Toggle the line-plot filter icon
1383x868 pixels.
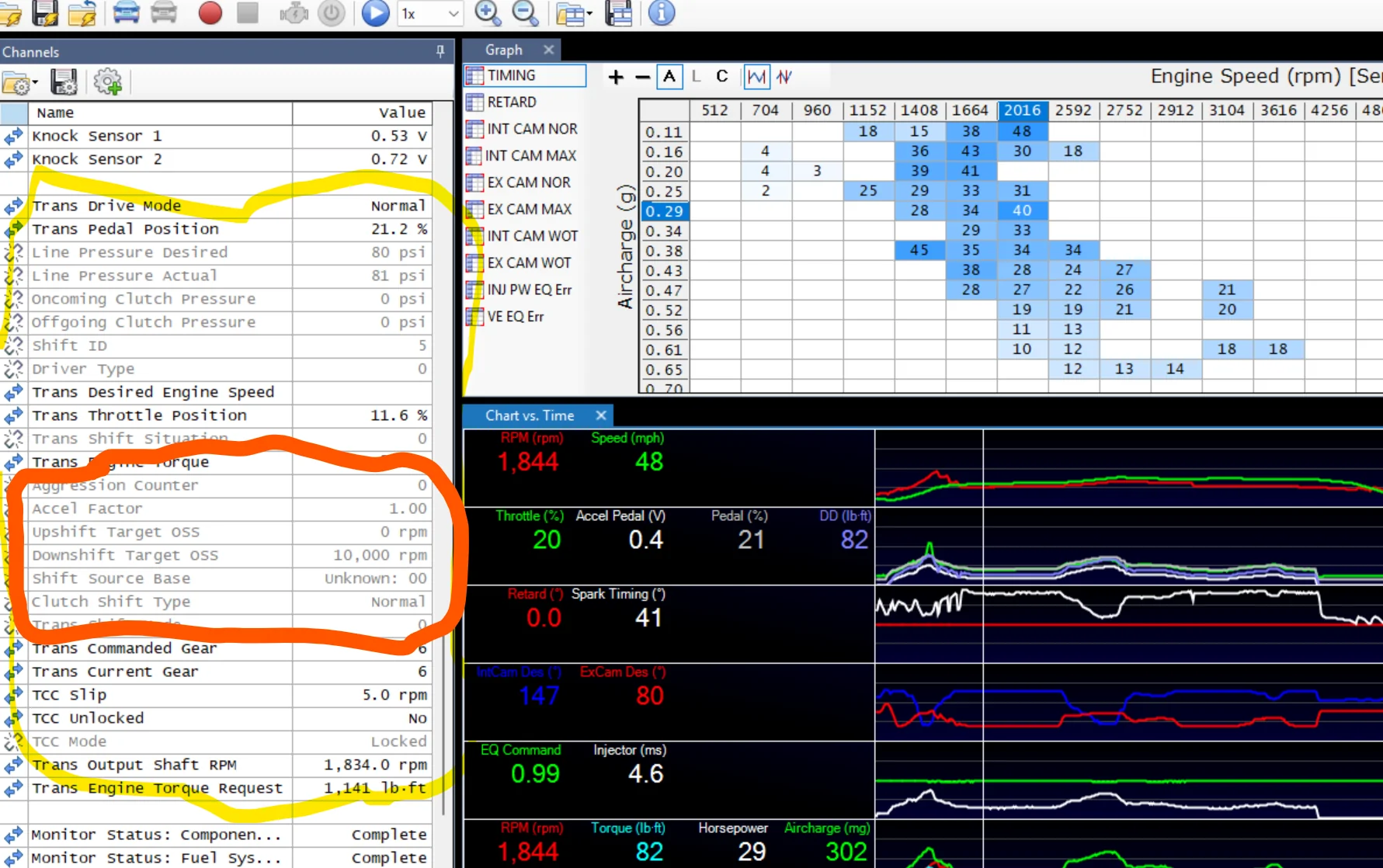(756, 76)
